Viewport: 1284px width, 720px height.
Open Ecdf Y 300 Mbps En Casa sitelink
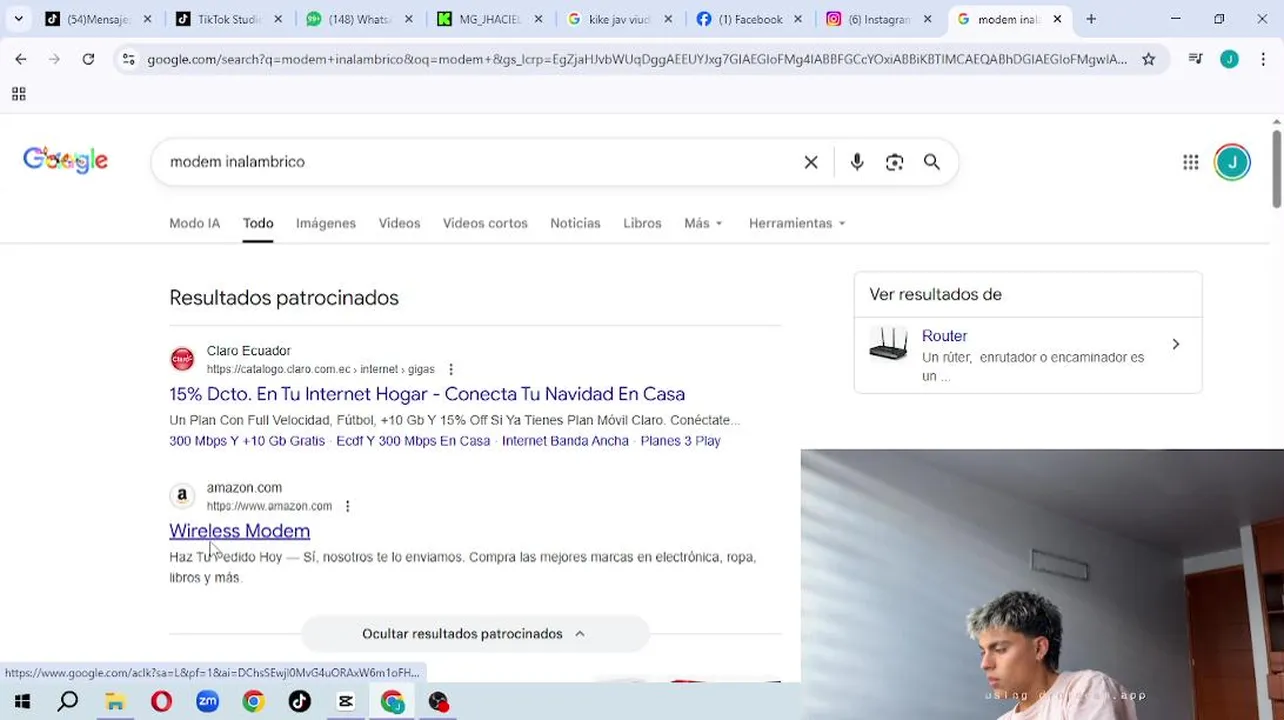coord(413,441)
